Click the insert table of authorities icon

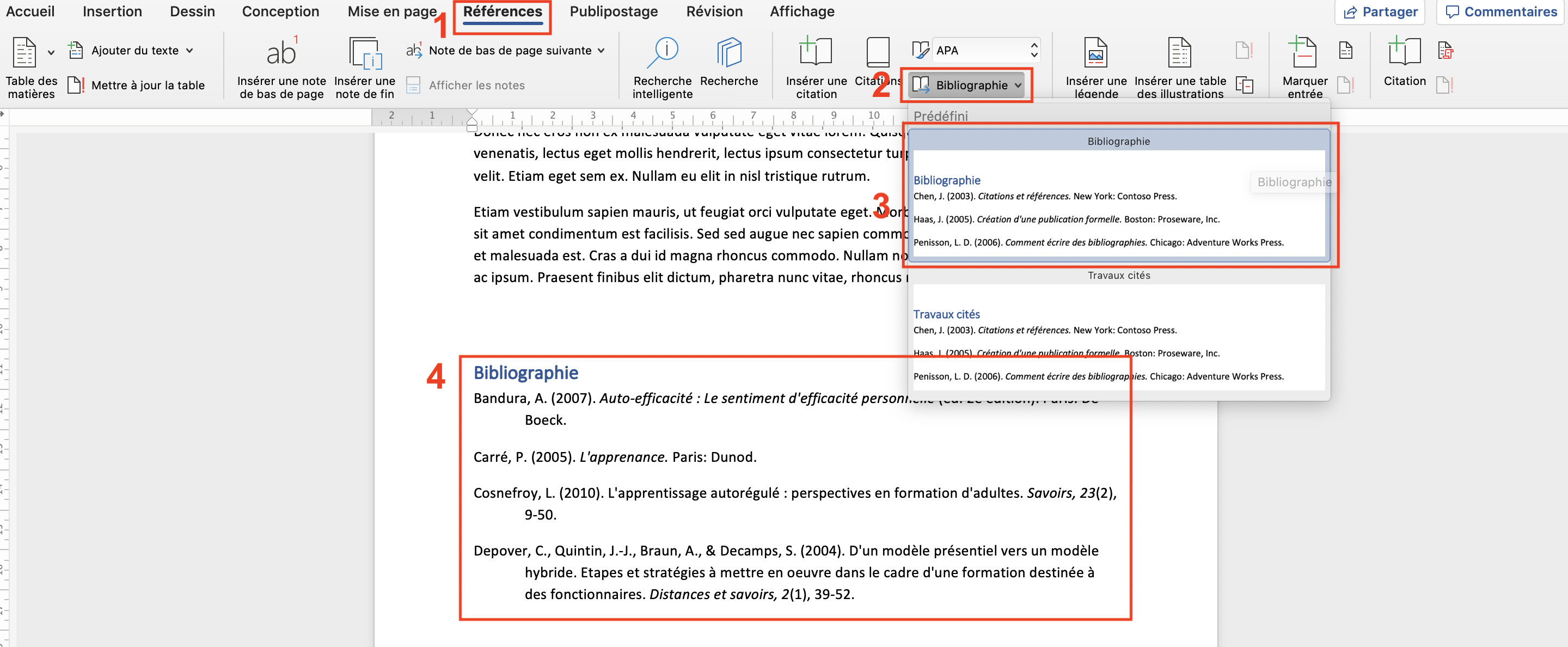1444,51
